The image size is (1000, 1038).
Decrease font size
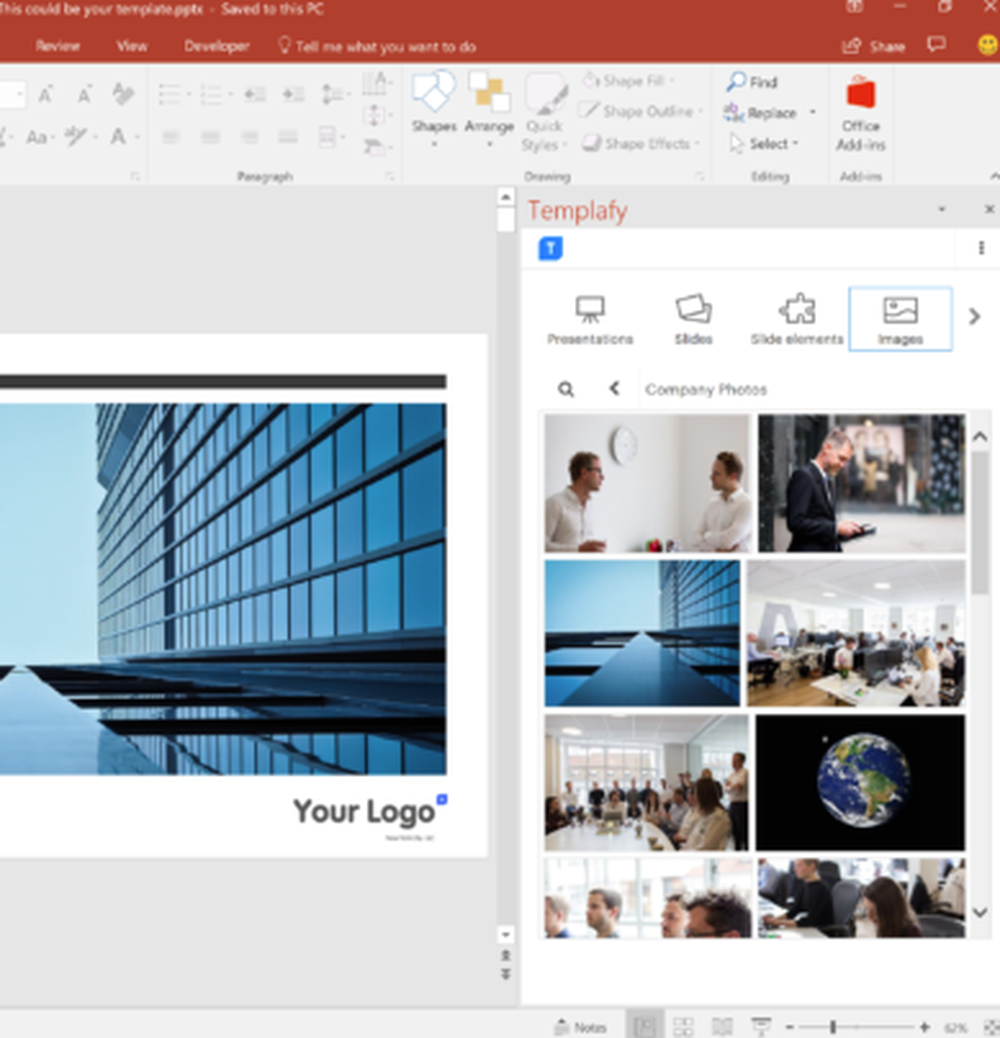(x=84, y=95)
